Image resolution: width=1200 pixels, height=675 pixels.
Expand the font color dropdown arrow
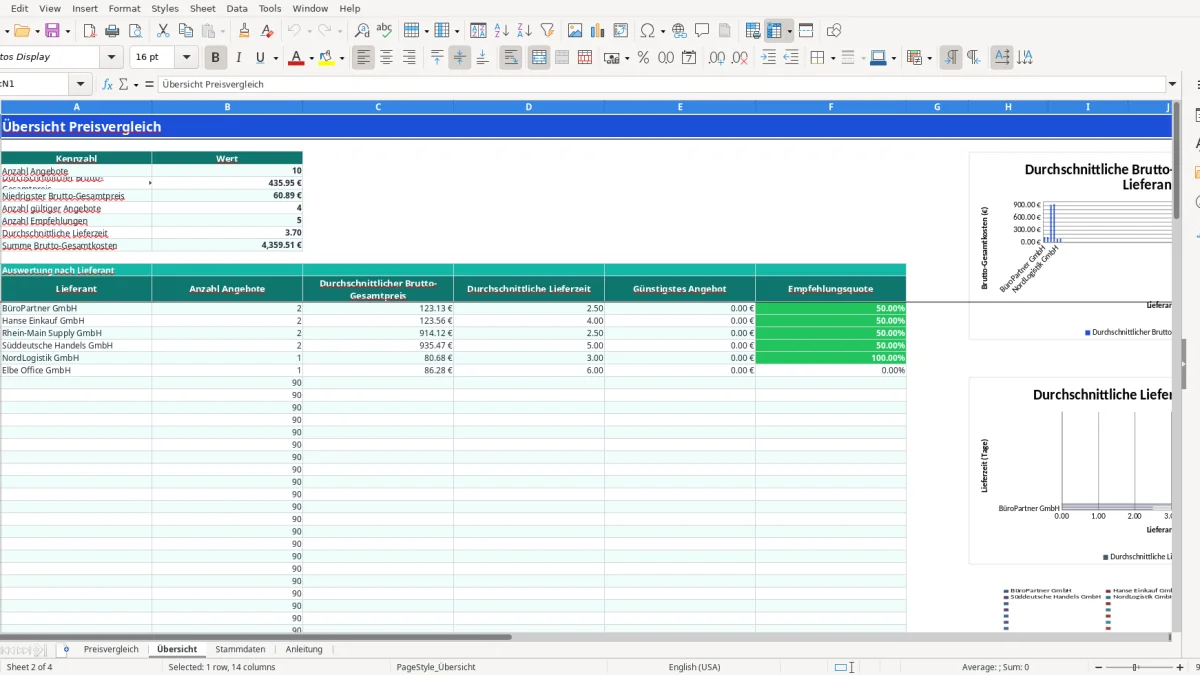311,58
